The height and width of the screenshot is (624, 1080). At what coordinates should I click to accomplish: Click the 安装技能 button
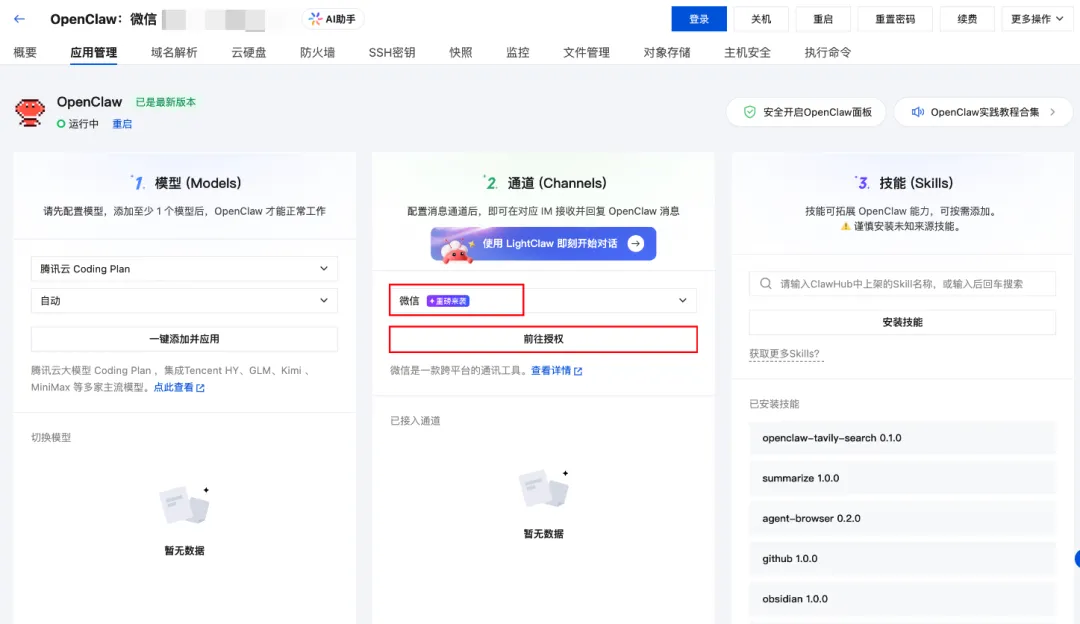tap(902, 322)
